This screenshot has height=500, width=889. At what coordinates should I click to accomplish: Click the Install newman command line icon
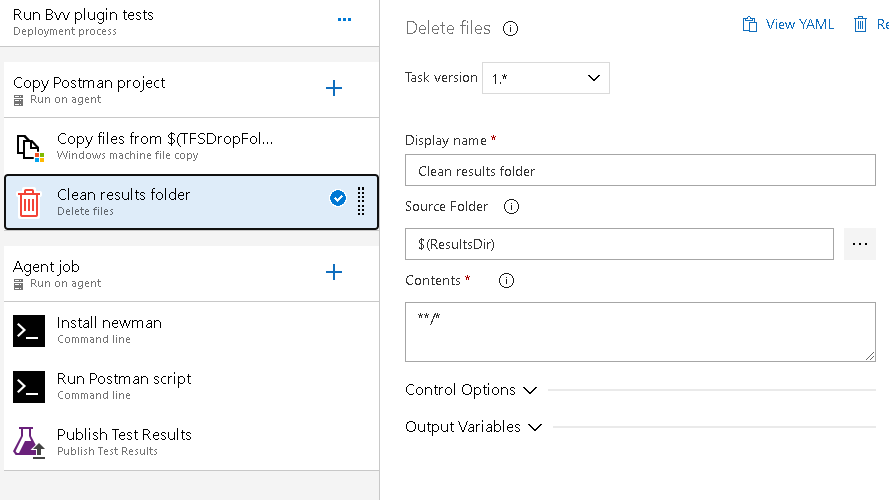(29, 330)
